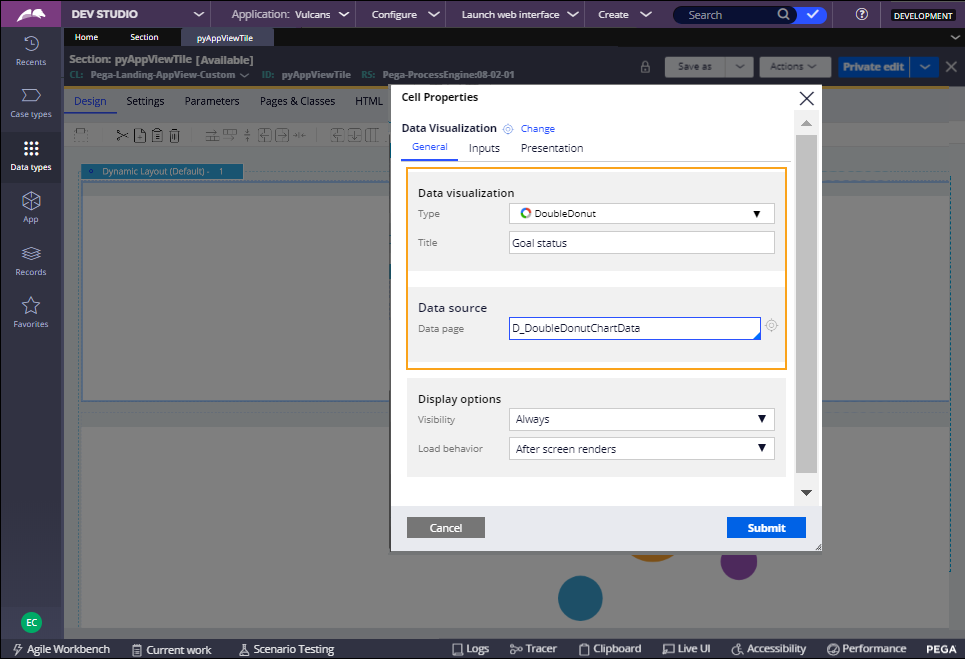The height and width of the screenshot is (659, 965).
Task: Open the Visibility dropdown set to Always
Action: tap(641, 419)
